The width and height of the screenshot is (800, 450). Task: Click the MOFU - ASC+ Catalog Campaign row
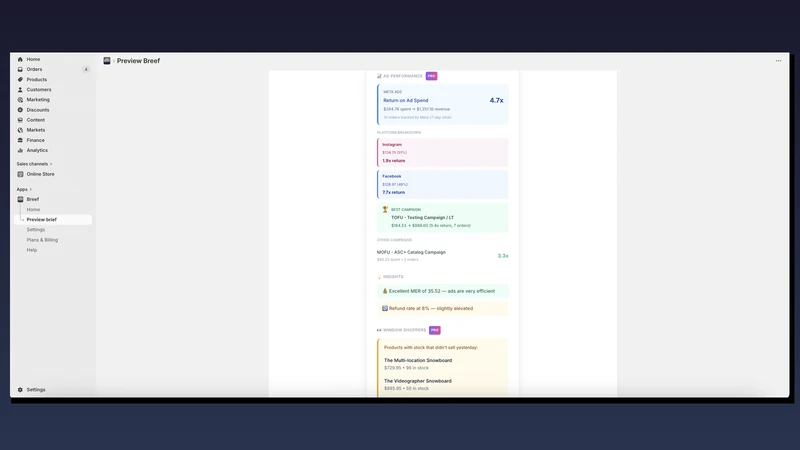pos(442,256)
